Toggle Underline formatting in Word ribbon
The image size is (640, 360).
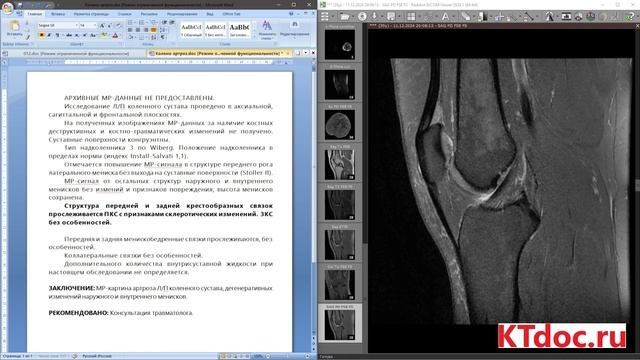coord(58,36)
